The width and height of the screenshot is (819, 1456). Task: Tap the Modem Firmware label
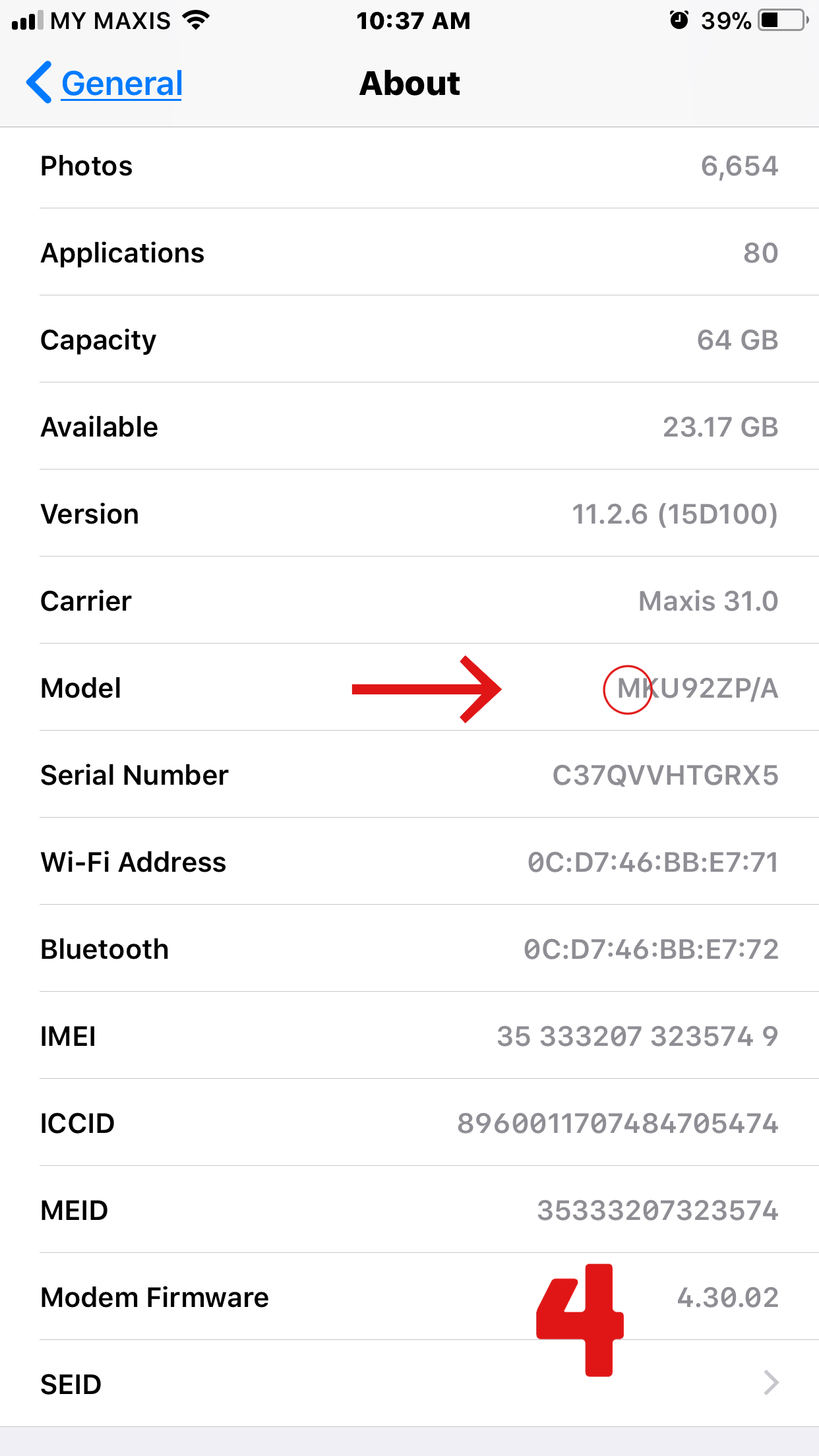pos(155,1298)
